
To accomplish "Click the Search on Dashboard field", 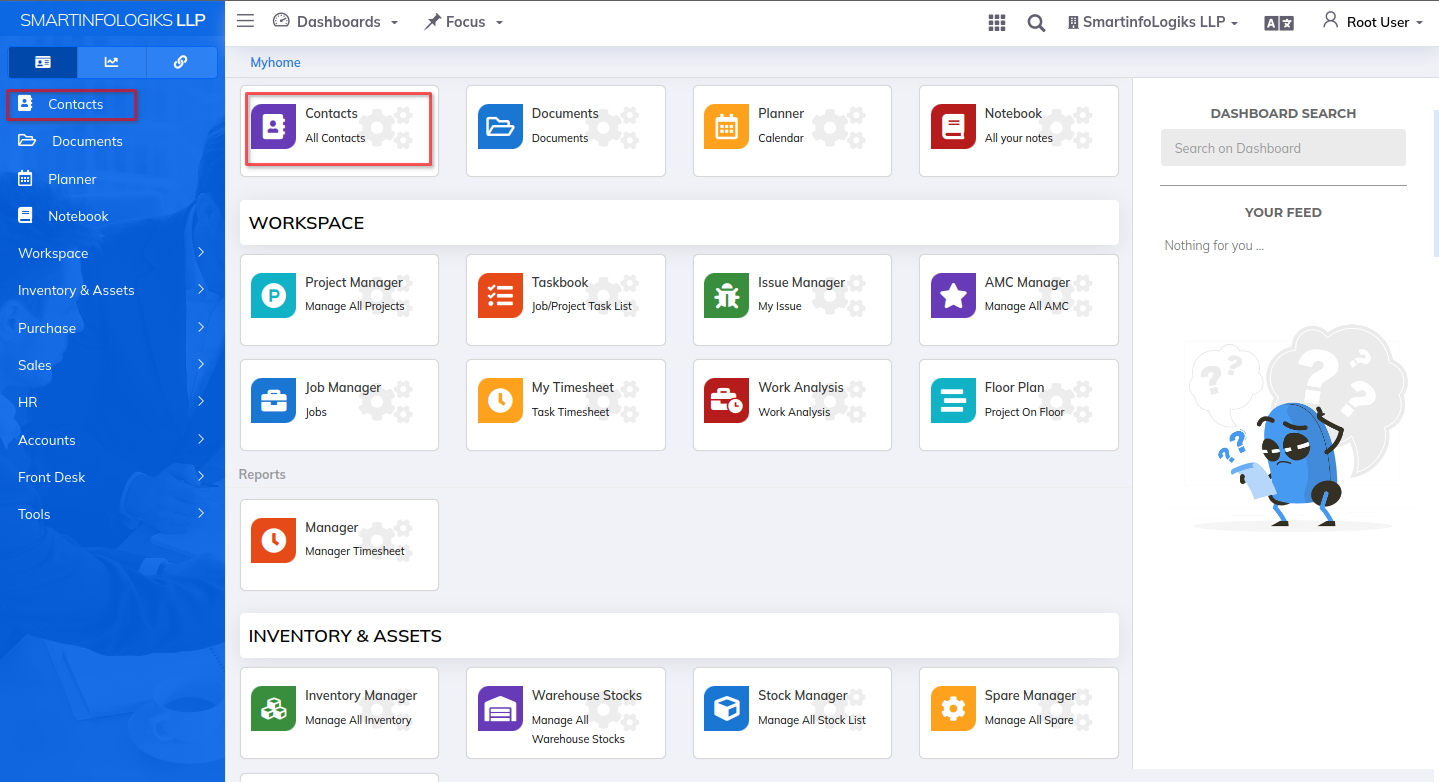I will click(1283, 148).
